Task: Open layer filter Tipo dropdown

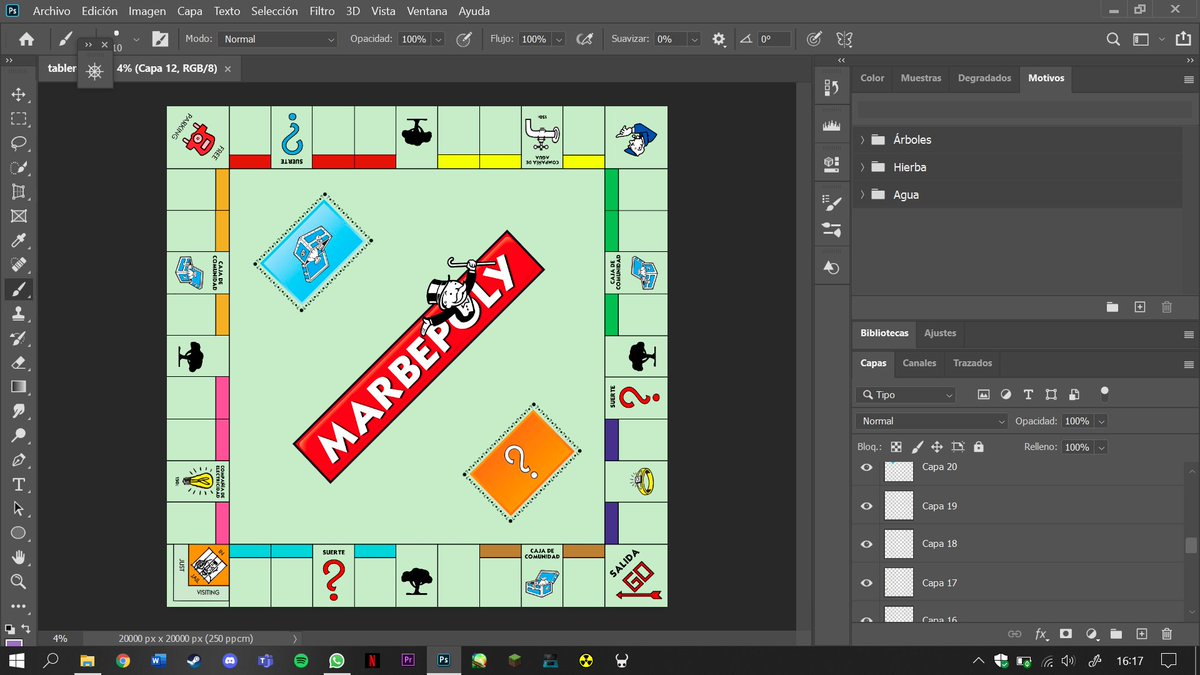Action: tap(906, 395)
